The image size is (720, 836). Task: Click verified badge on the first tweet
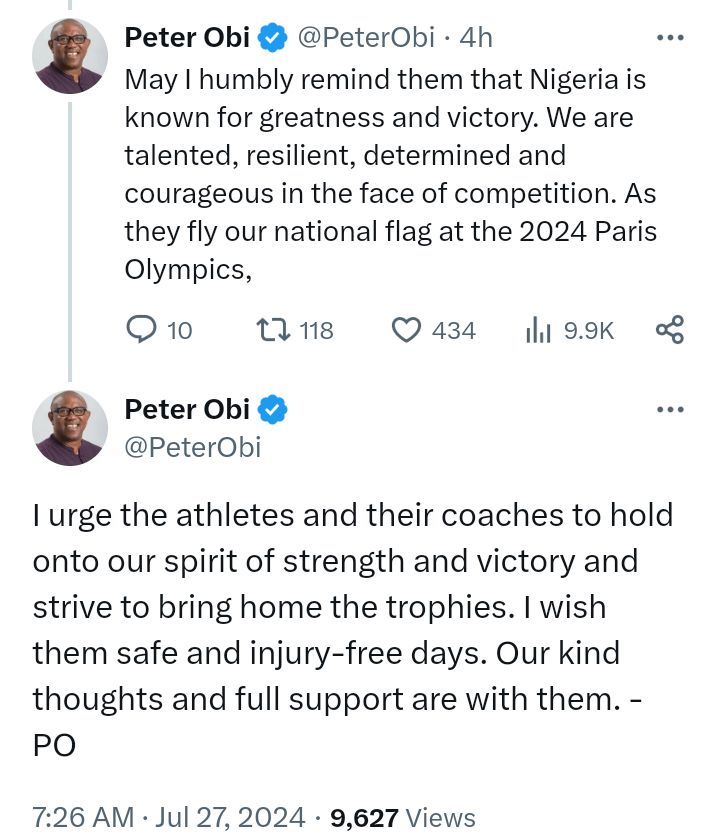pos(273,38)
